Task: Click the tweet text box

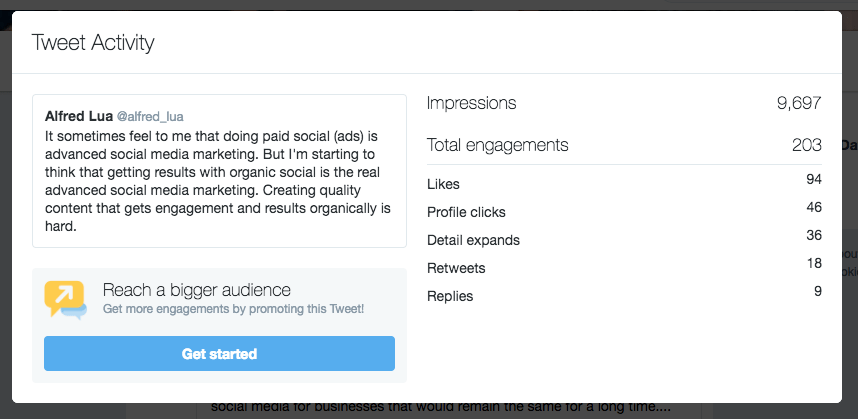Action: 219,171
